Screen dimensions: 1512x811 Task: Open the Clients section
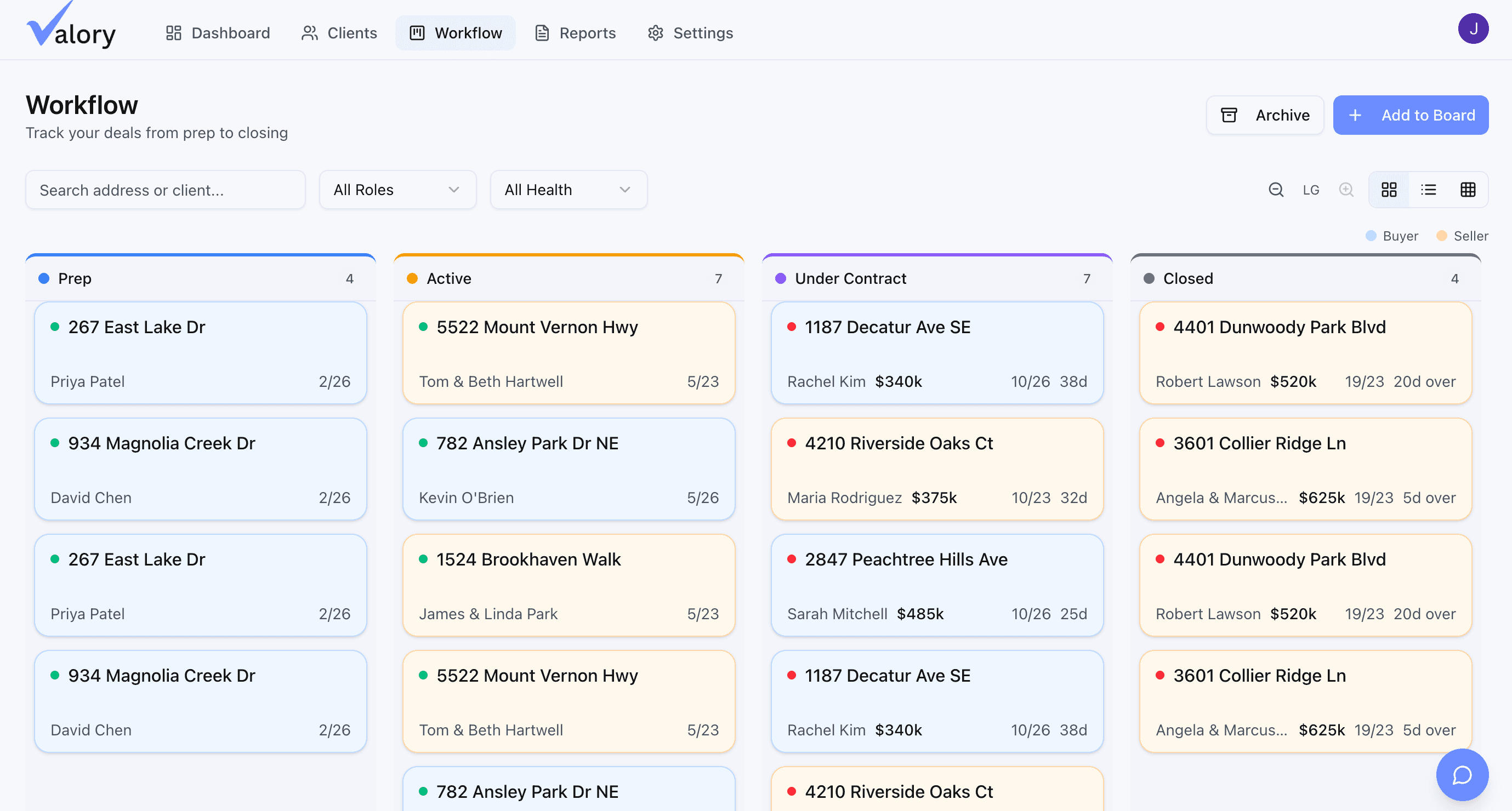339,33
